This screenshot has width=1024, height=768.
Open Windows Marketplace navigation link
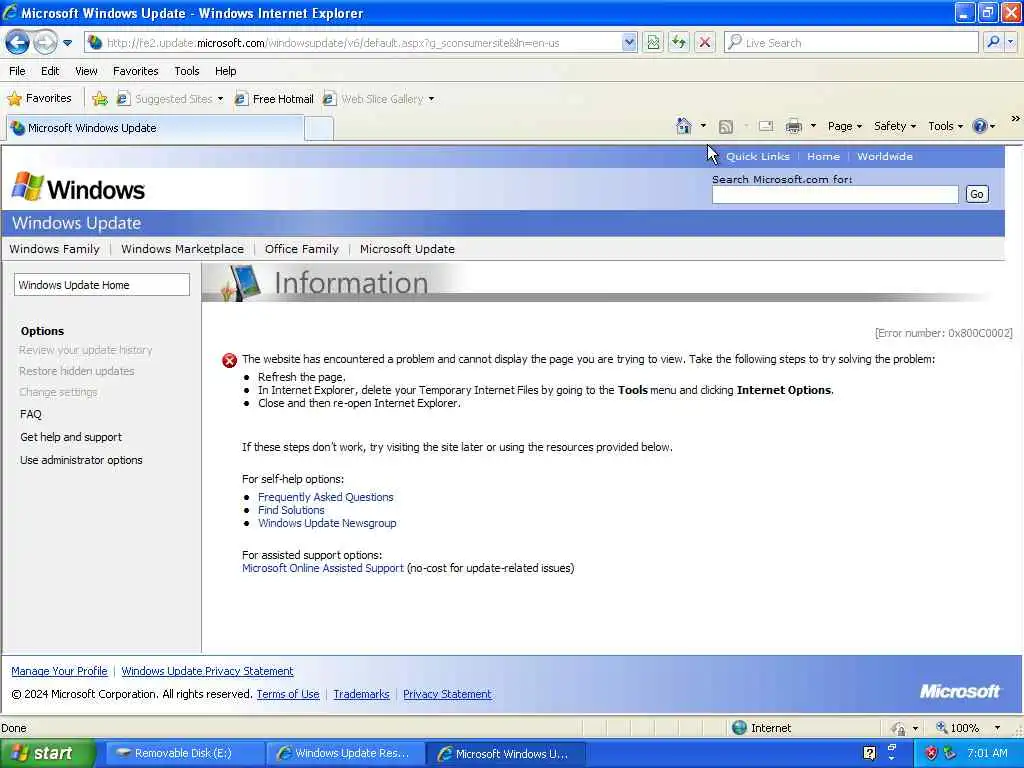[x=182, y=249]
